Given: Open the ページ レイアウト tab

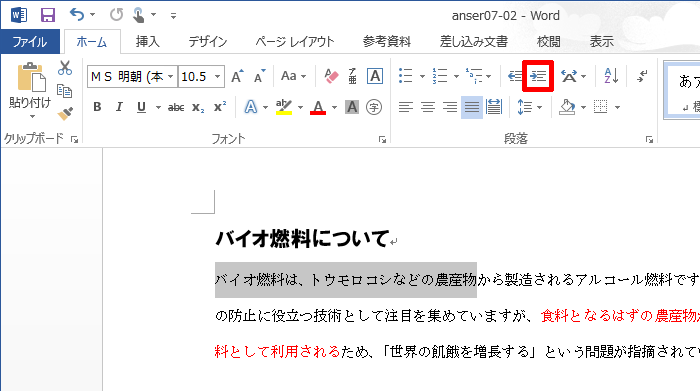Looking at the screenshot, I should (x=295, y=42).
